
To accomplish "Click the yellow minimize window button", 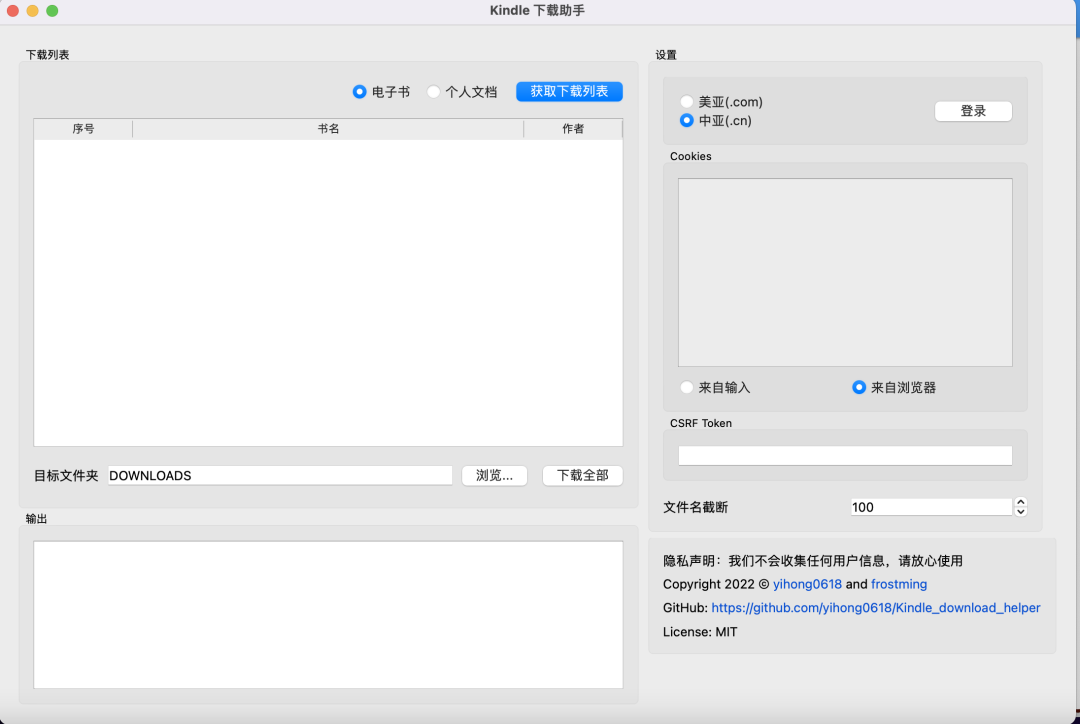I will [x=32, y=10].
